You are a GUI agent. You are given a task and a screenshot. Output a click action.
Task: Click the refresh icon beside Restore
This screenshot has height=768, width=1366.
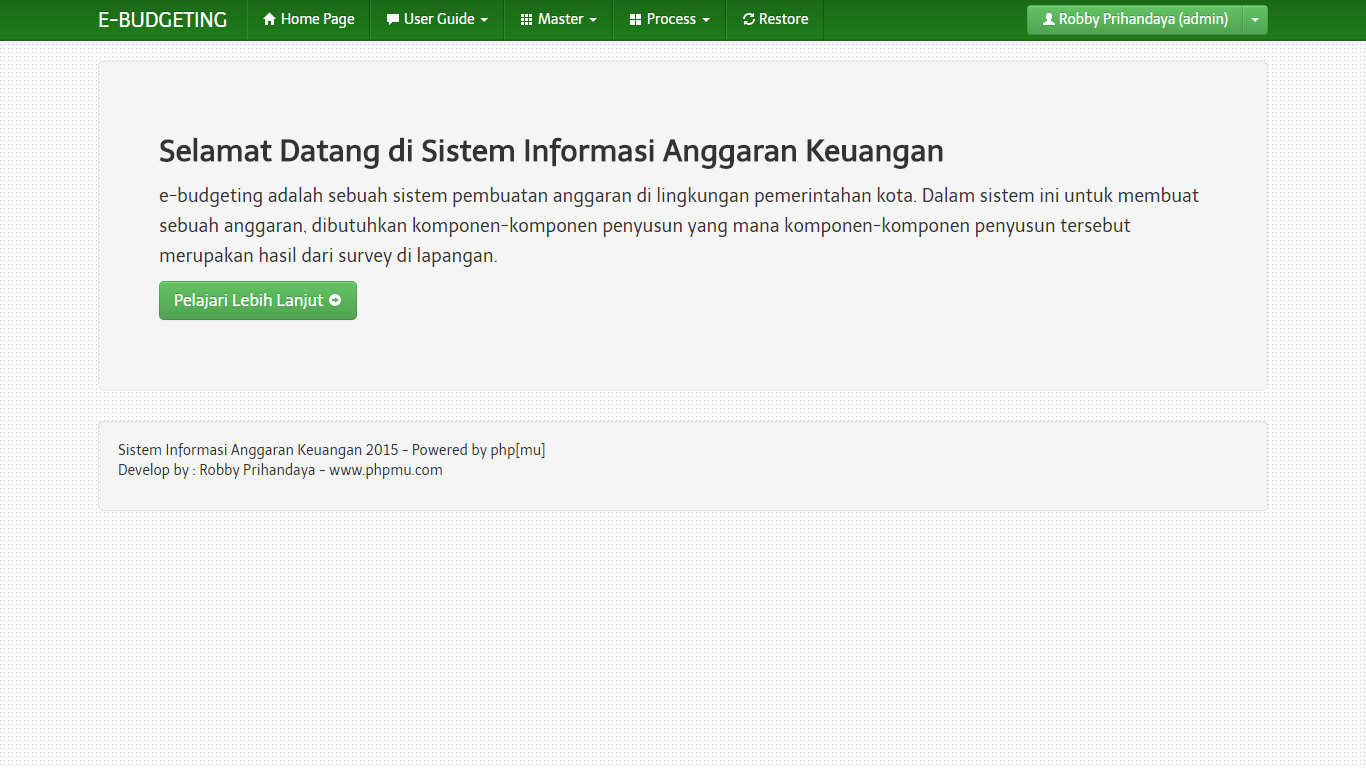(749, 20)
